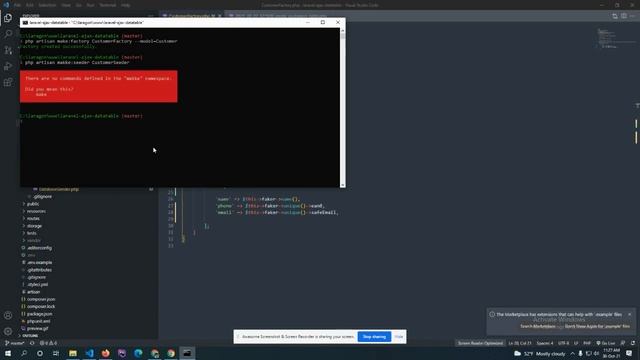640x360 pixels.
Task: Click Search Marketplace in notification
Action: click(x=538, y=327)
